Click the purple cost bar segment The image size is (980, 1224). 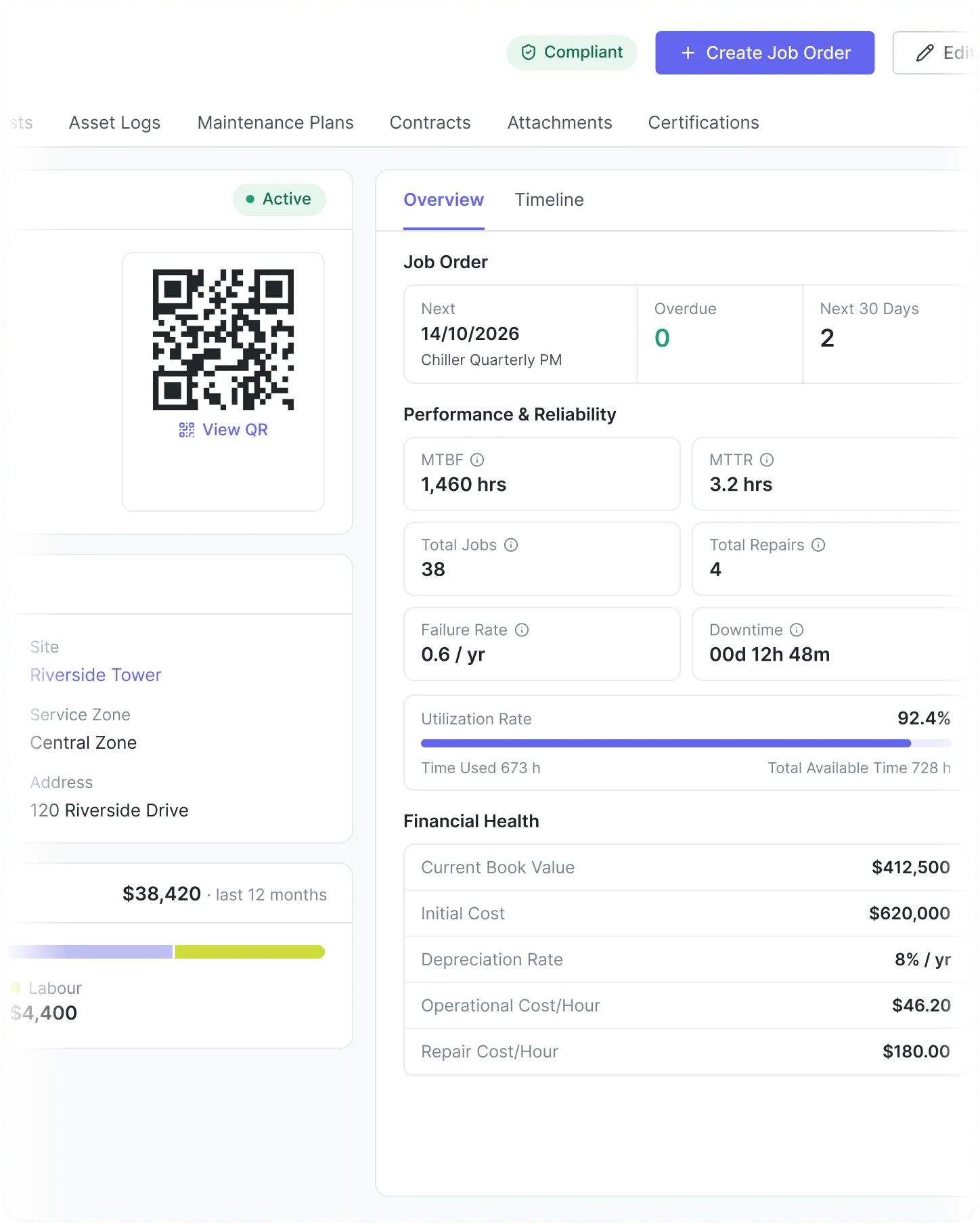pos(91,952)
